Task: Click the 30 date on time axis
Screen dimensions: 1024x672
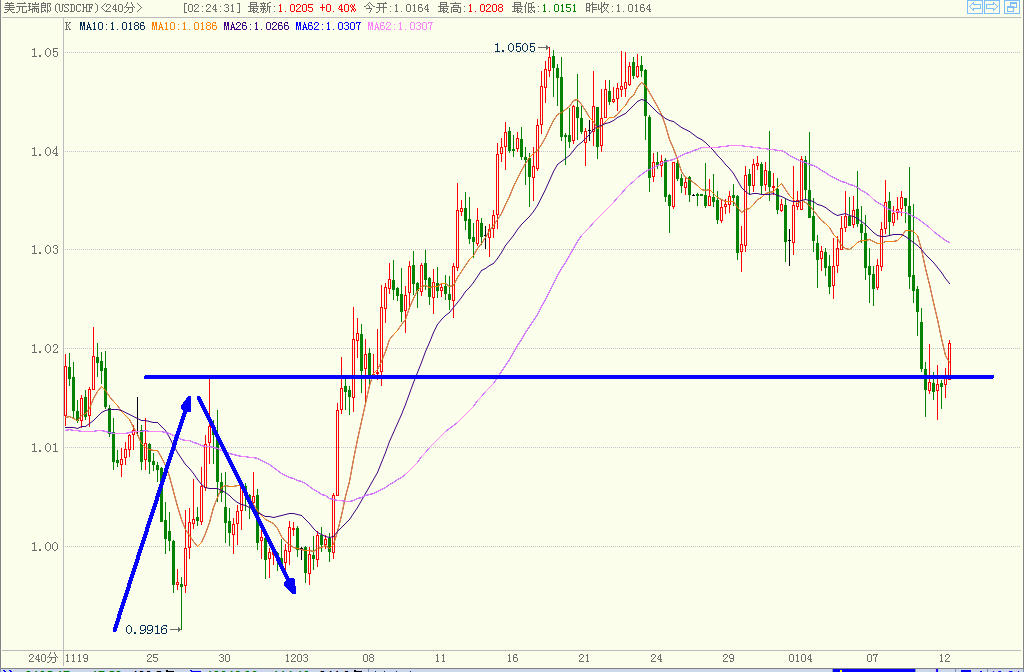Action: (224, 658)
